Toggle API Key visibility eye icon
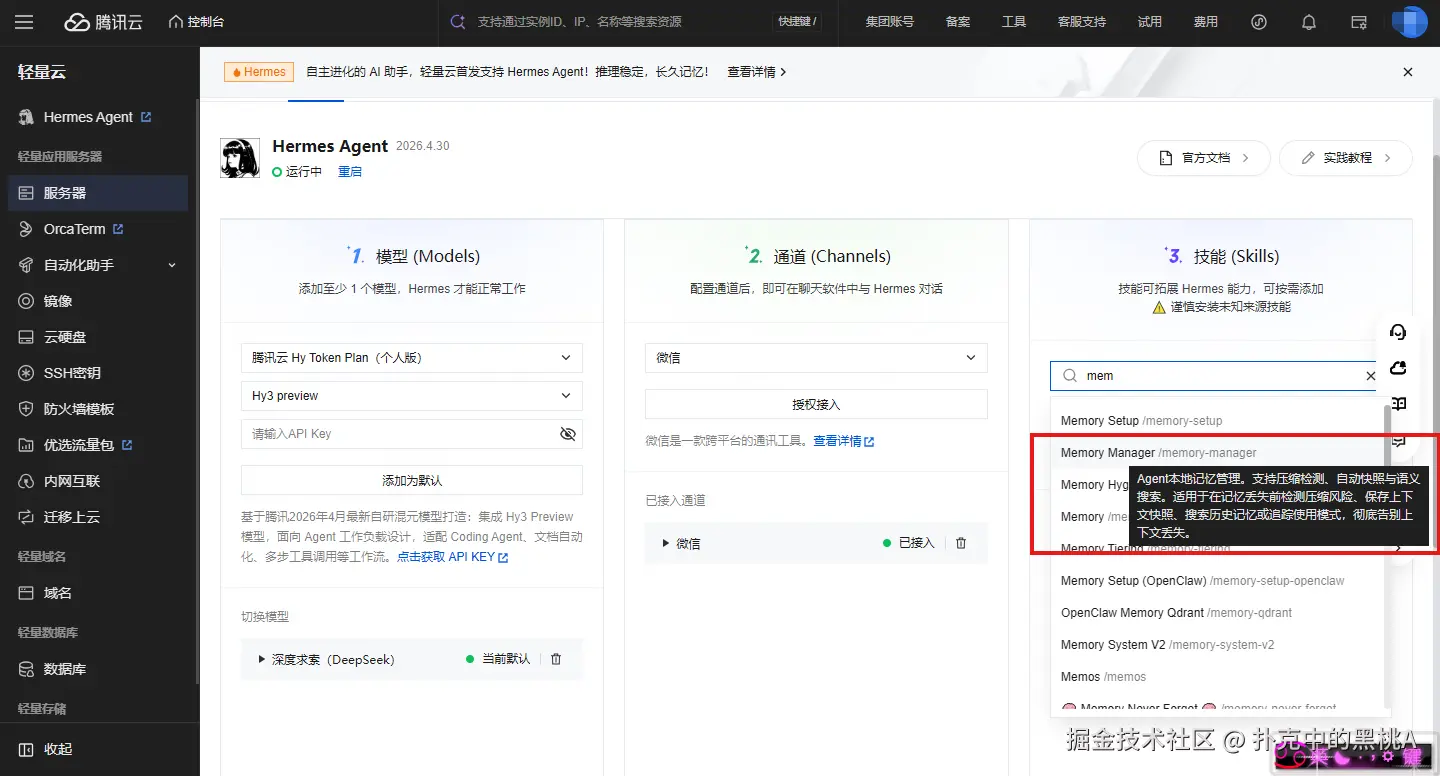 pyautogui.click(x=568, y=434)
